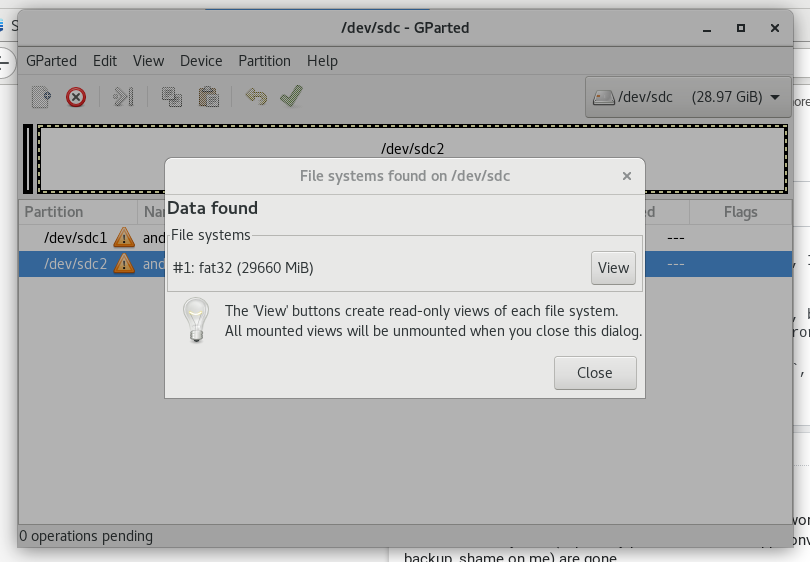
Task: Click the green Apply operations checkmark
Action: [291, 96]
